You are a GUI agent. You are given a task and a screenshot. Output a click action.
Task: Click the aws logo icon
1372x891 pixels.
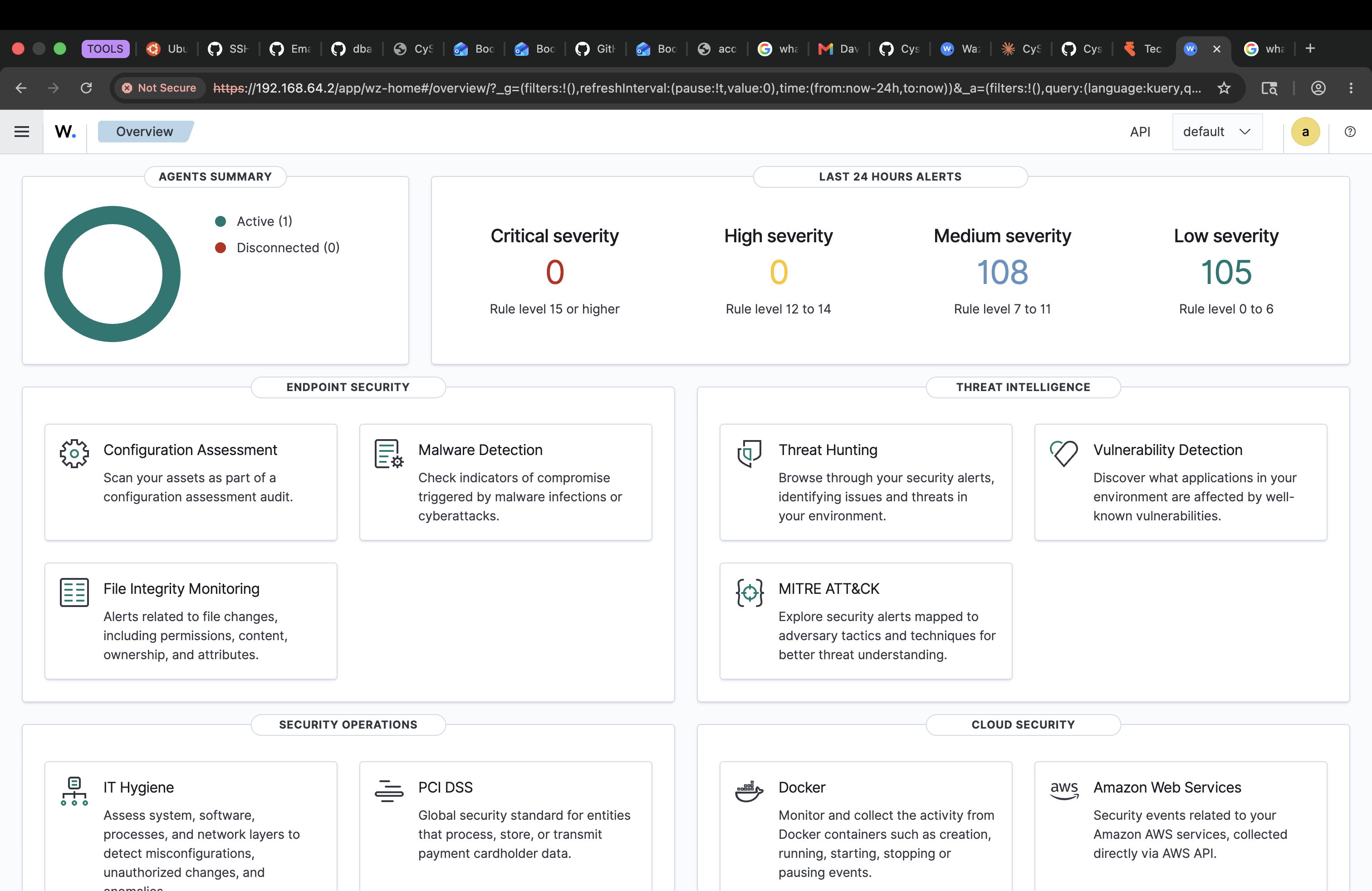tap(1064, 790)
